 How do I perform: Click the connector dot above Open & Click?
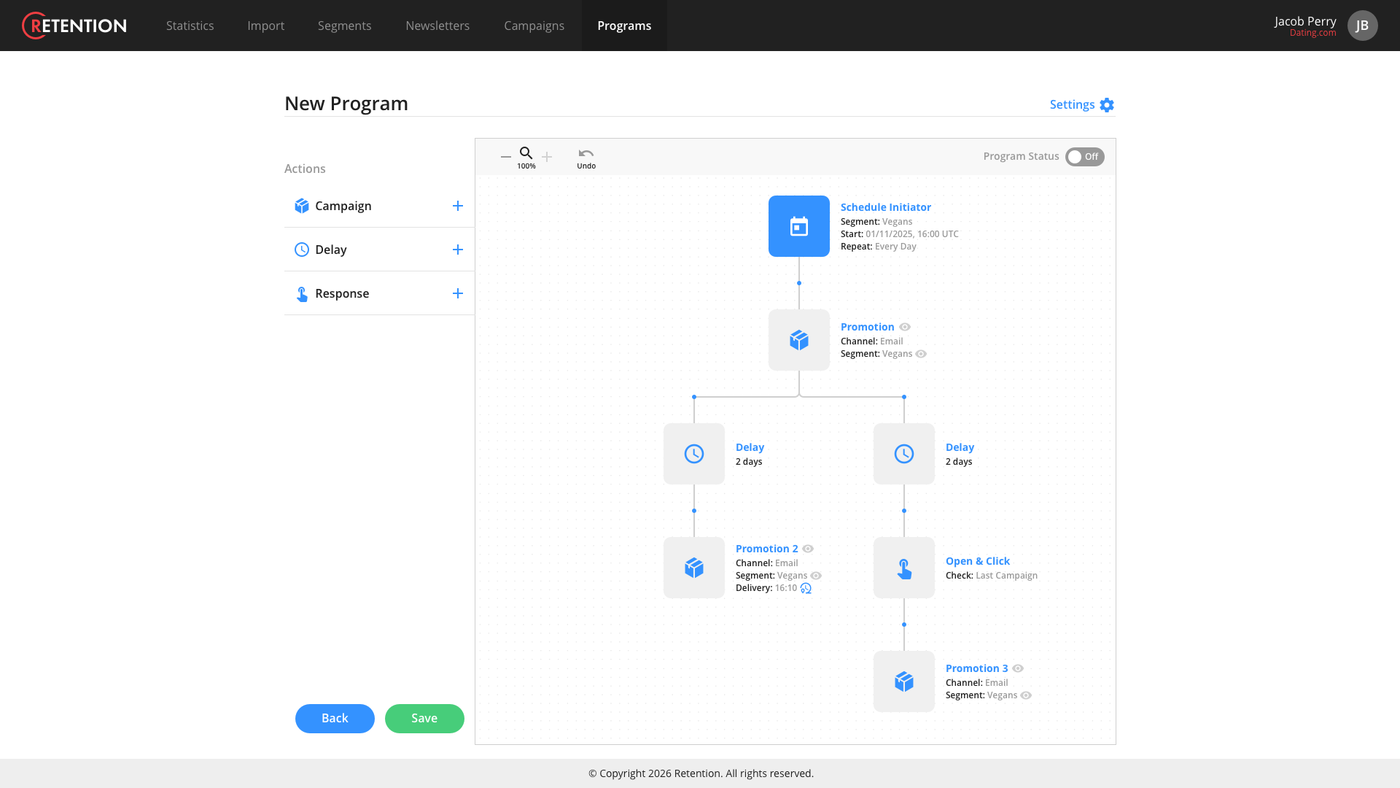[x=904, y=511]
